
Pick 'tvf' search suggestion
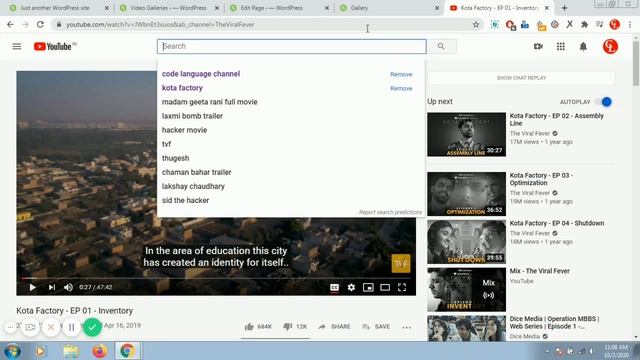click(x=166, y=144)
